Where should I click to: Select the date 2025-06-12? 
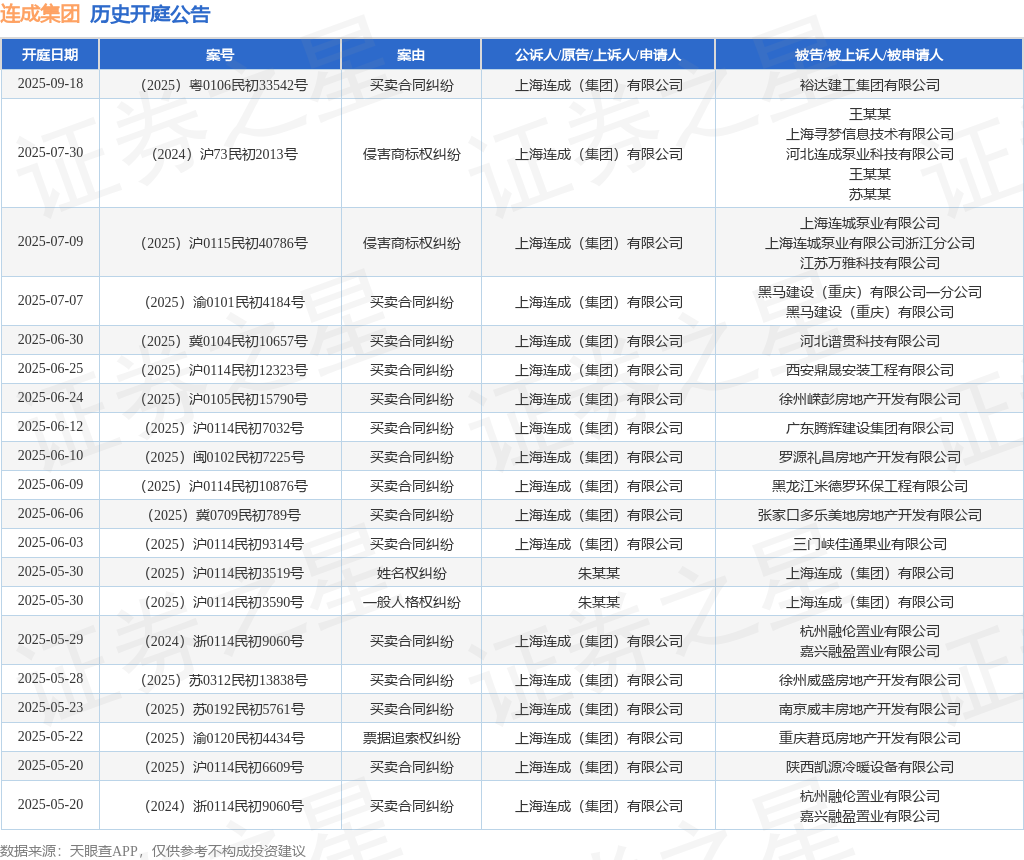click(x=50, y=426)
